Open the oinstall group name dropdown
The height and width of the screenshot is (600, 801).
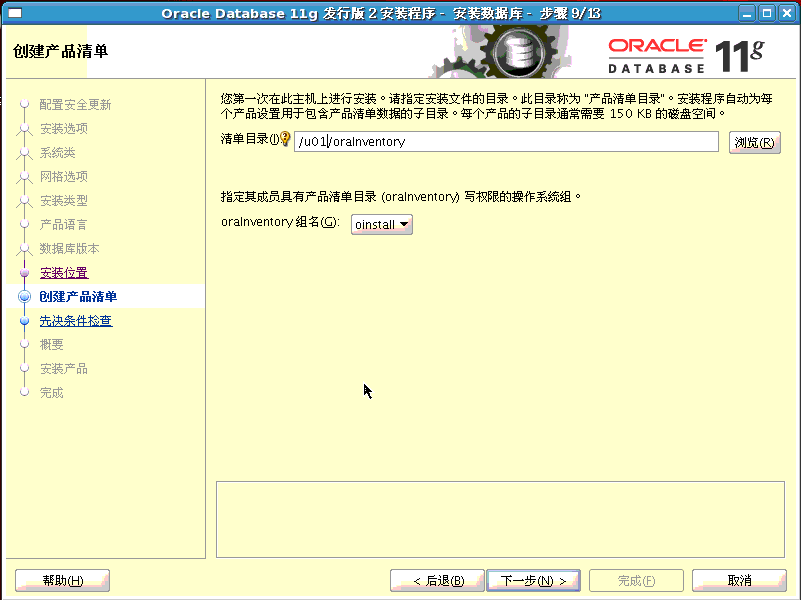(382, 225)
